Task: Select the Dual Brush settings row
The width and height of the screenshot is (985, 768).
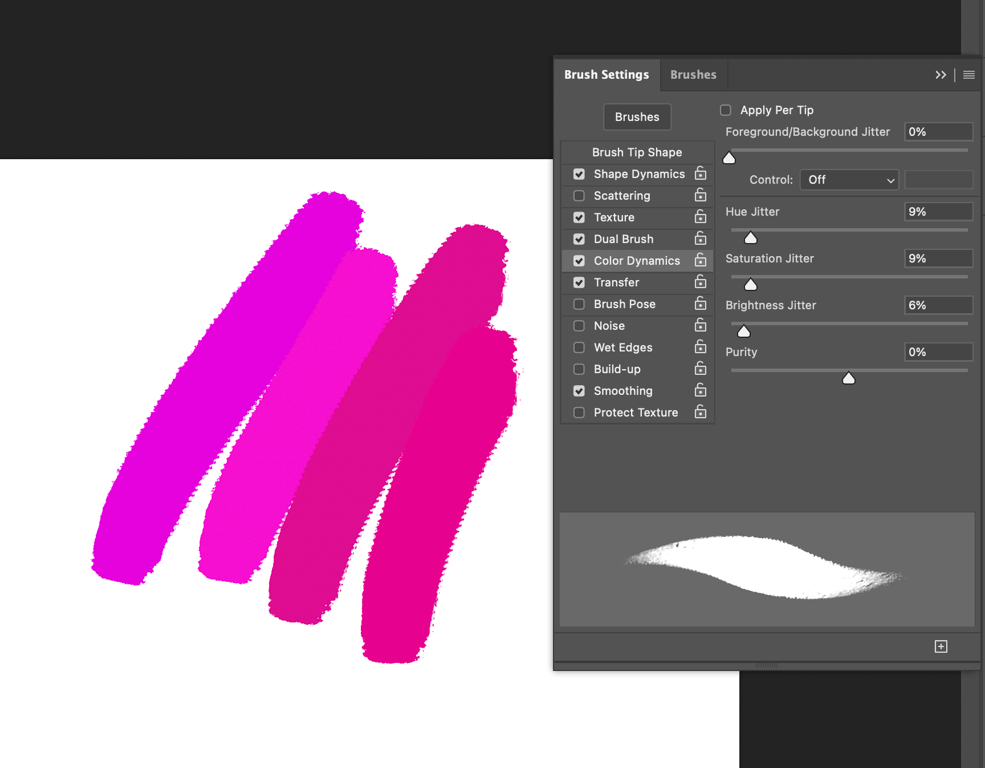Action: coord(637,239)
